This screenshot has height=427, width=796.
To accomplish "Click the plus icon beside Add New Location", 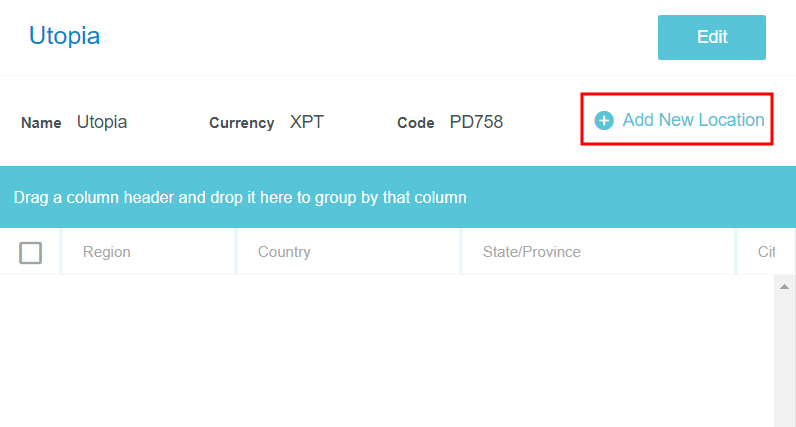I will (604, 121).
